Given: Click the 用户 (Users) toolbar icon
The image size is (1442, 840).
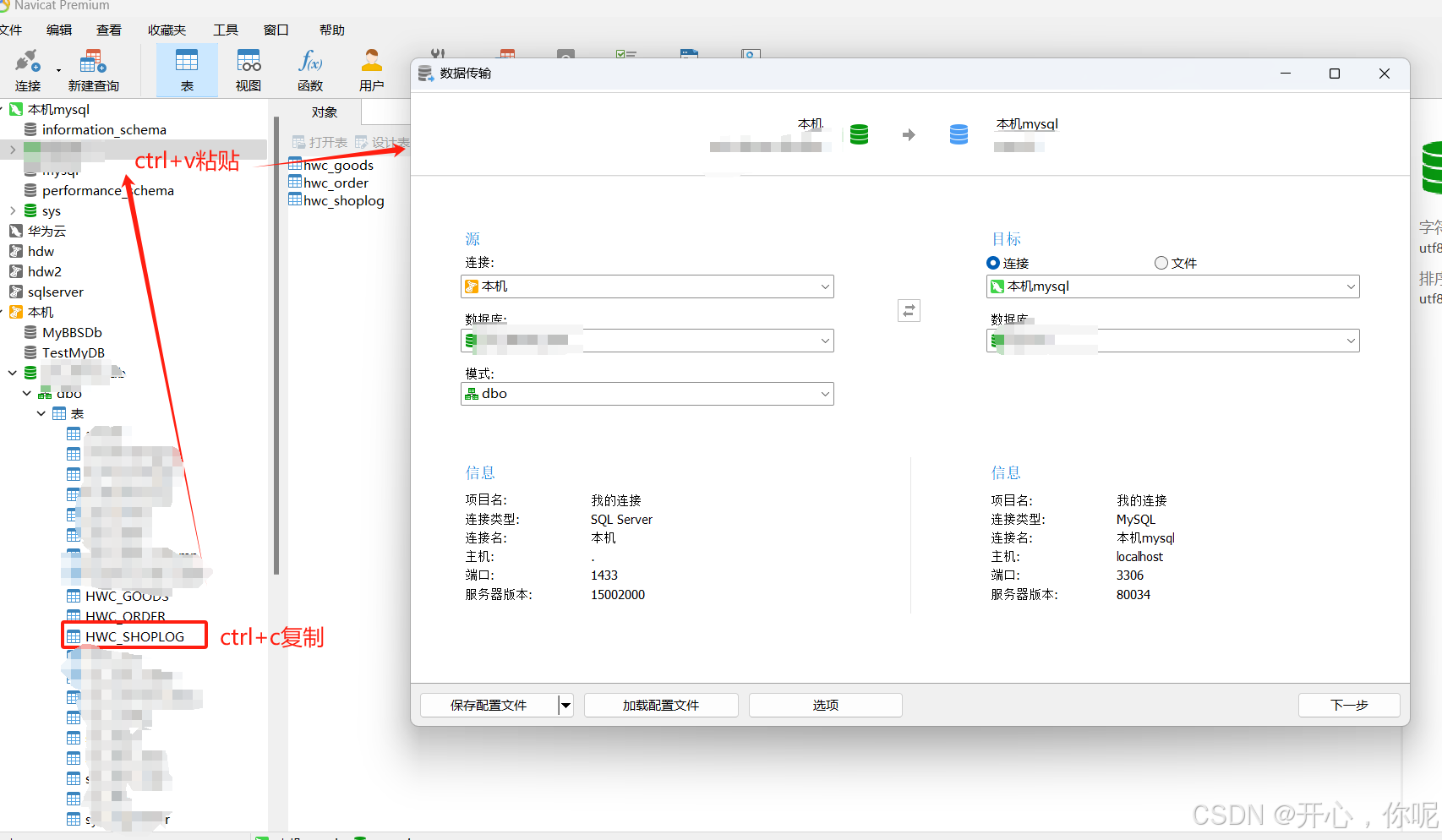Looking at the screenshot, I should click(372, 70).
